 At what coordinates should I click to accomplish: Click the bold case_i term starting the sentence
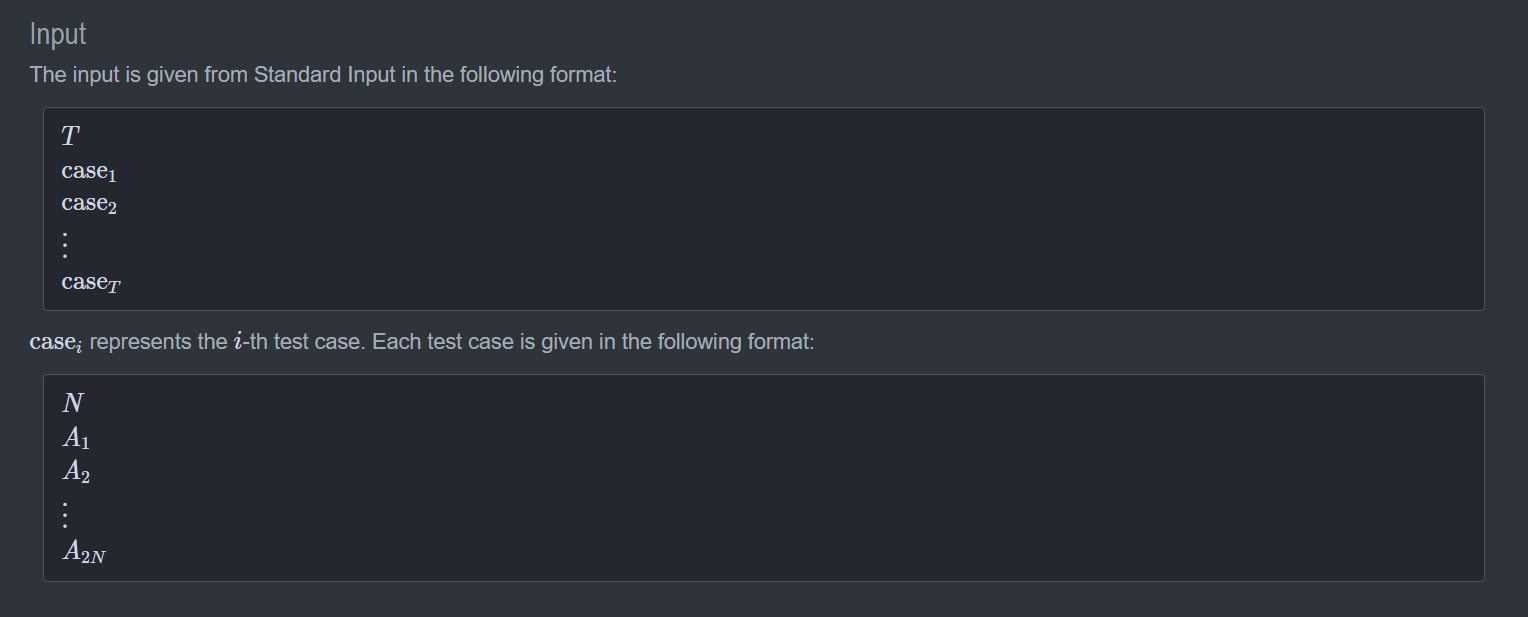[56, 343]
